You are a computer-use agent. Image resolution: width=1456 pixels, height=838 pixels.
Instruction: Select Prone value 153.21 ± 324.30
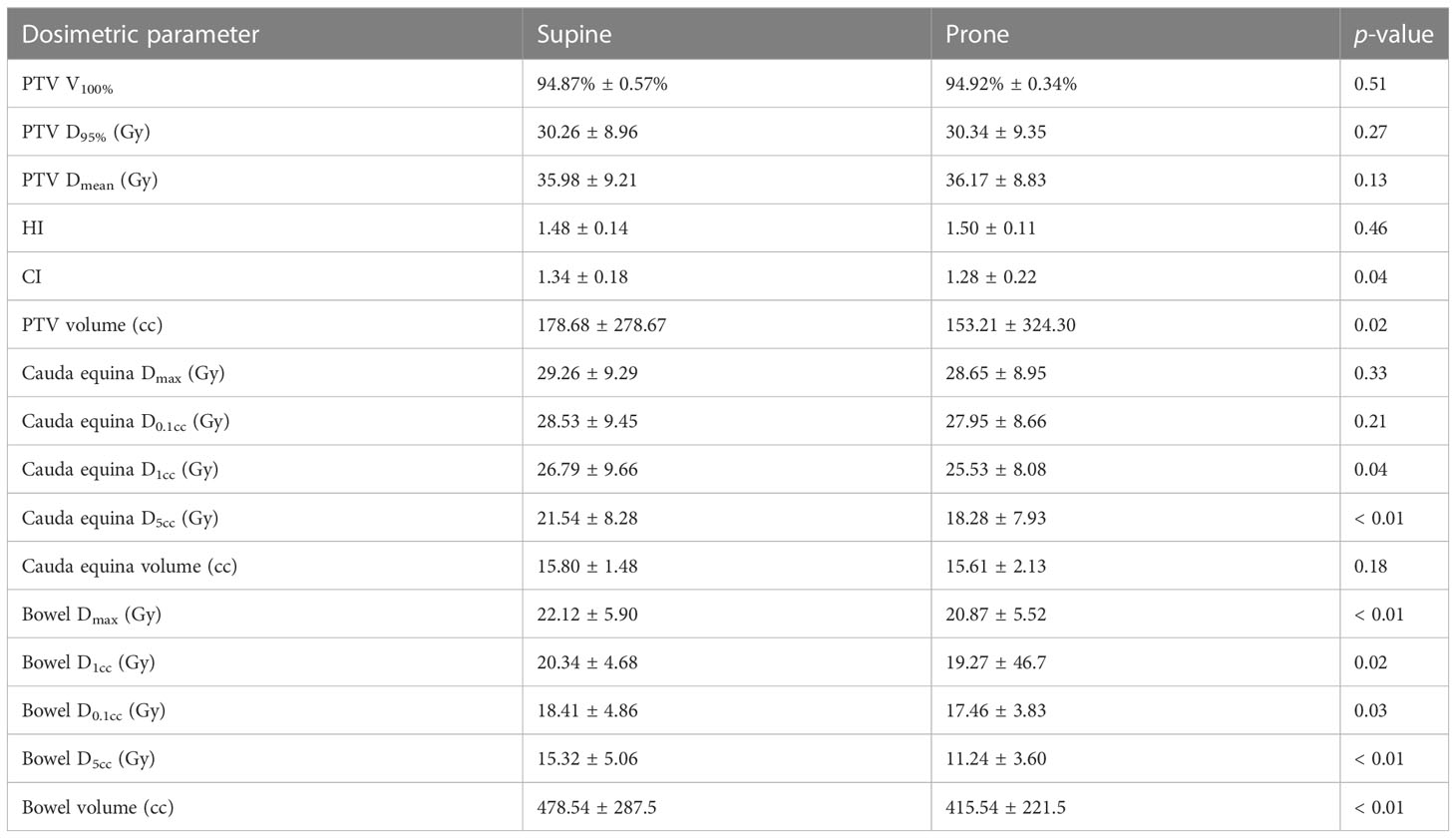pyautogui.click(x=1010, y=325)
